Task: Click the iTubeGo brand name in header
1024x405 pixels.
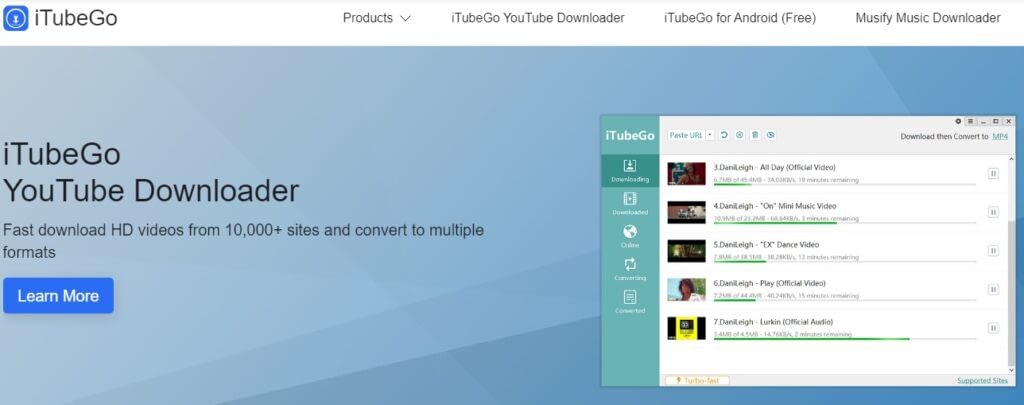Action: point(76,18)
